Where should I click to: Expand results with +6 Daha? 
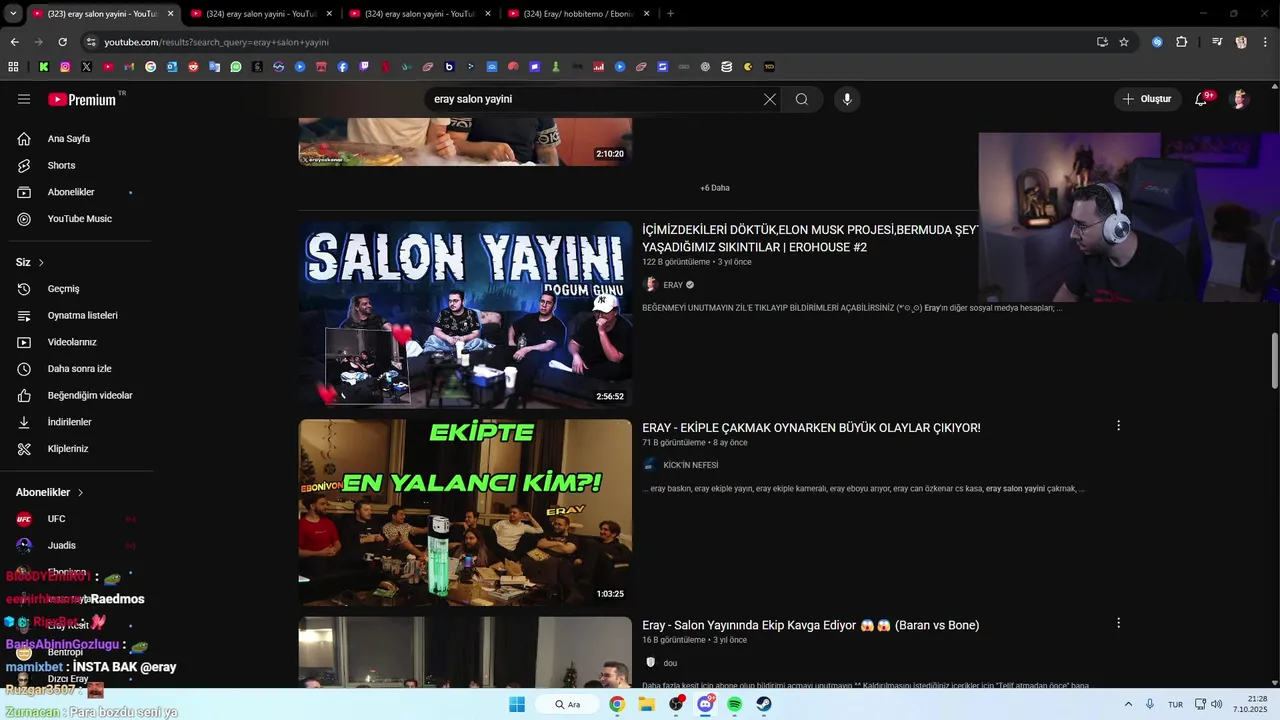[x=715, y=188]
